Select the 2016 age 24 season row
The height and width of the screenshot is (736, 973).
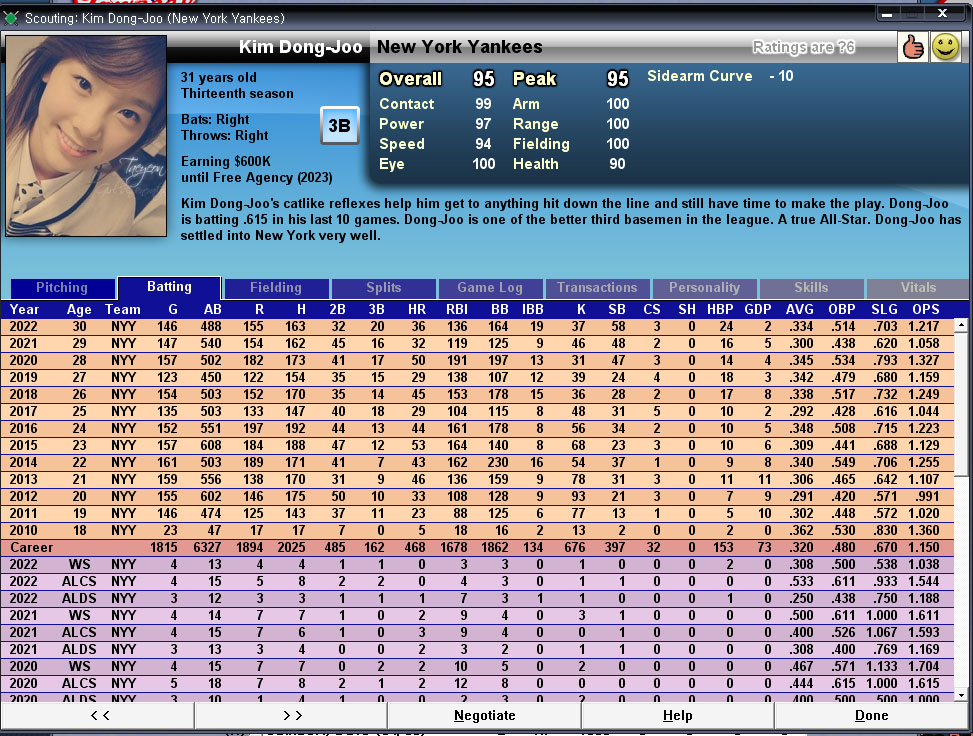(x=477, y=429)
